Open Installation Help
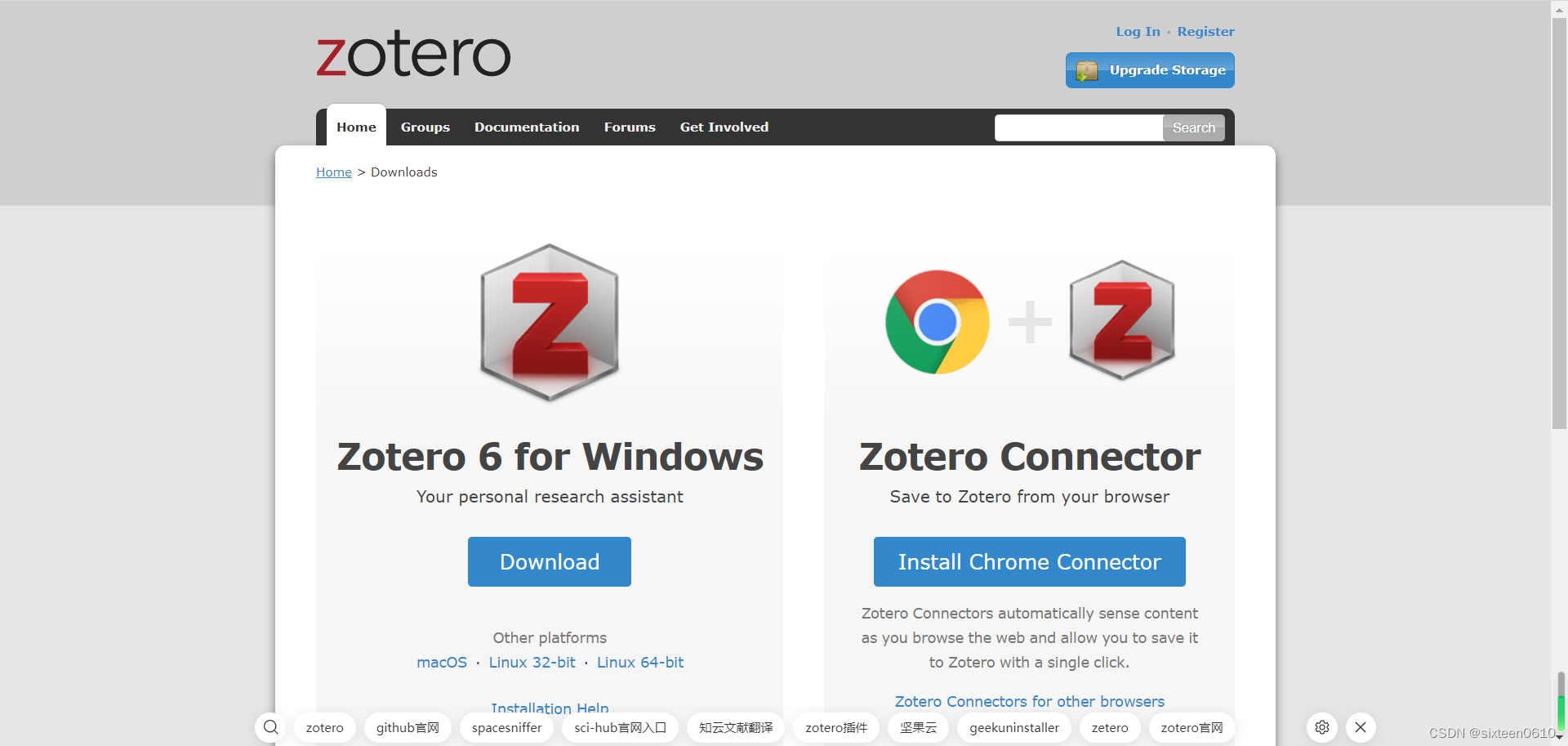The image size is (1568, 746). pyautogui.click(x=549, y=708)
